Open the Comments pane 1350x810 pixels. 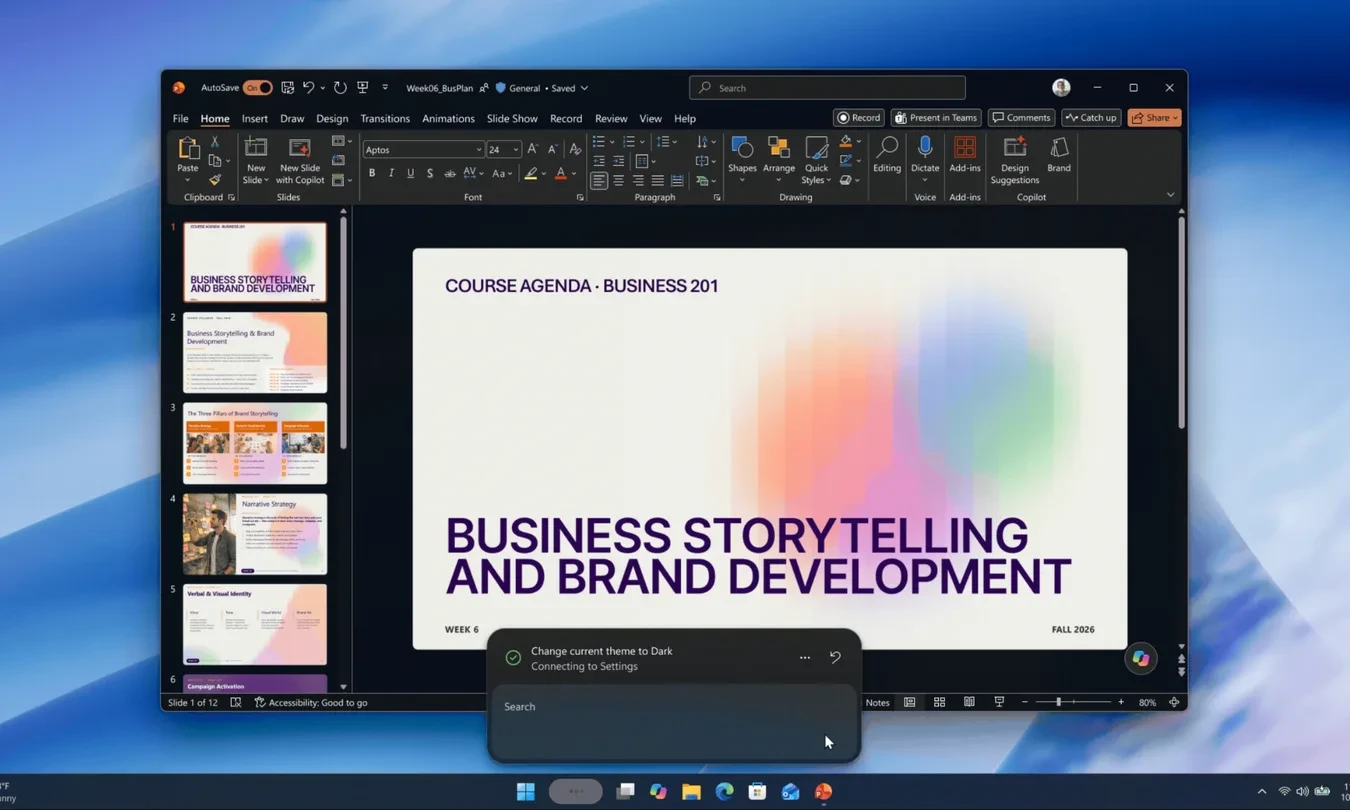coord(1021,118)
